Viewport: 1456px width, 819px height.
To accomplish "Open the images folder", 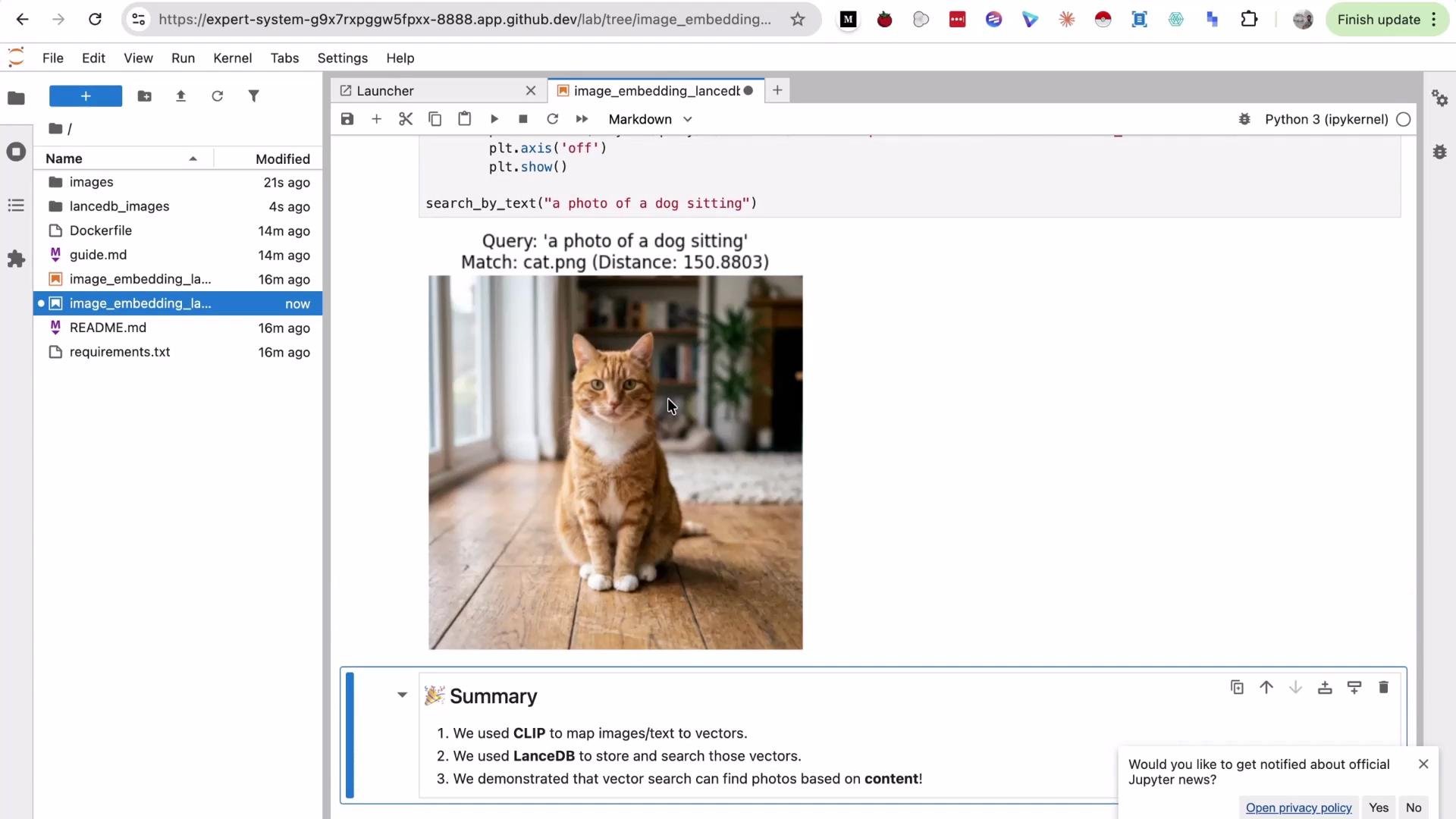I will point(178,182).
